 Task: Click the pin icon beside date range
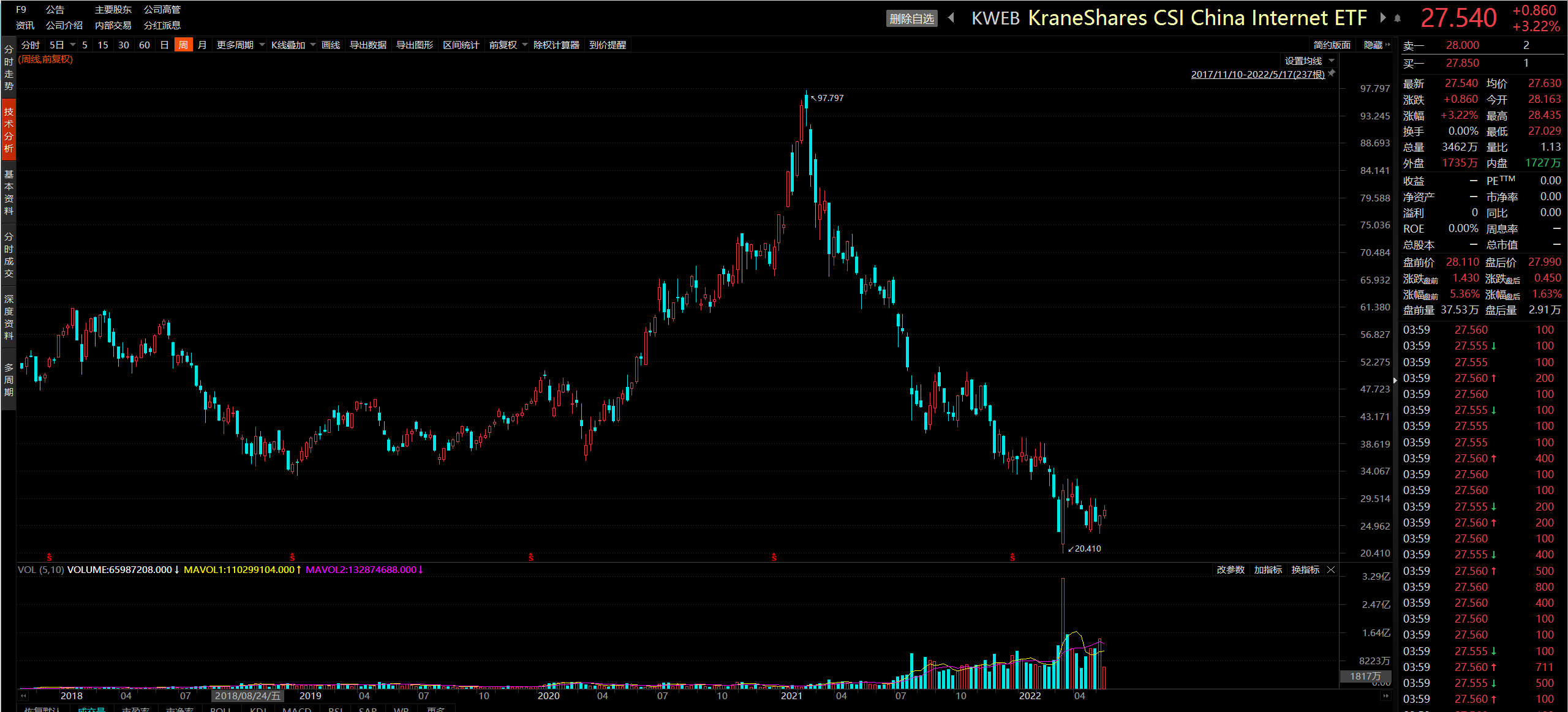[x=1331, y=73]
